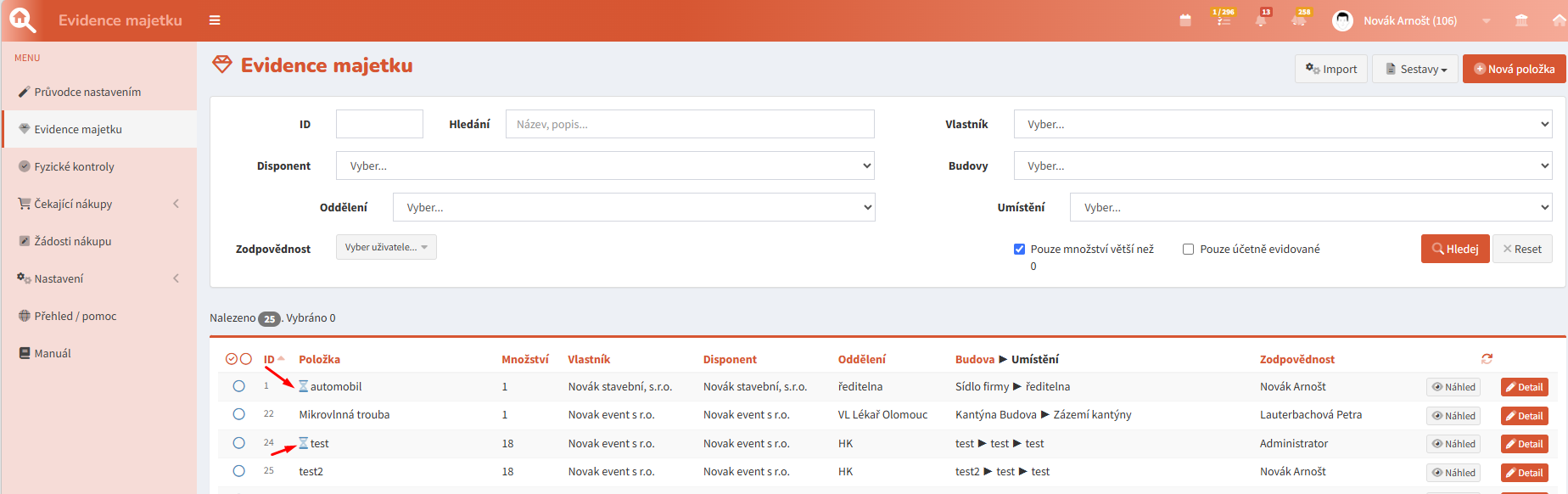Click the hourglass icon next to test
This screenshot has height=494, width=1568.
click(303, 443)
